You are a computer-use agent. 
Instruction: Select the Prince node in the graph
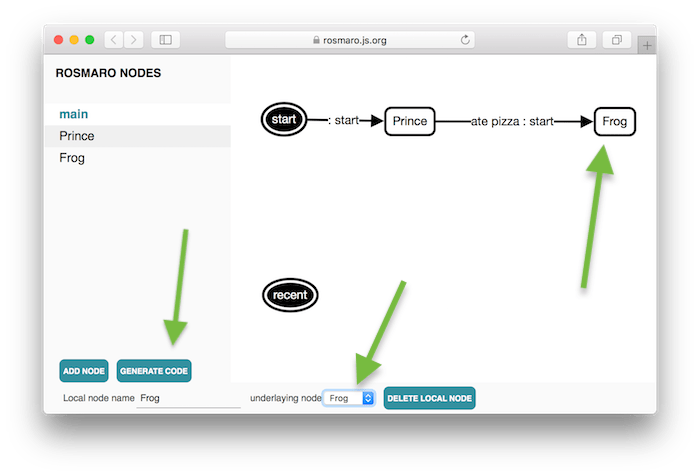point(410,121)
